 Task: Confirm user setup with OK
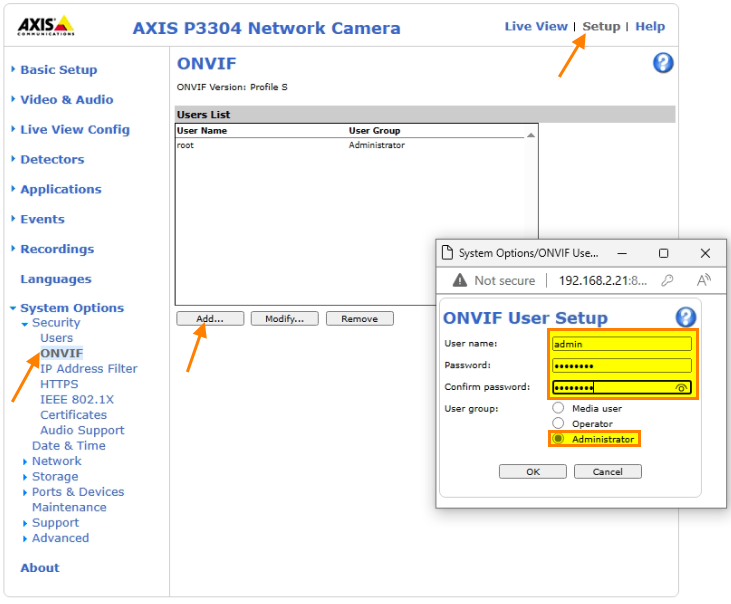(533, 471)
